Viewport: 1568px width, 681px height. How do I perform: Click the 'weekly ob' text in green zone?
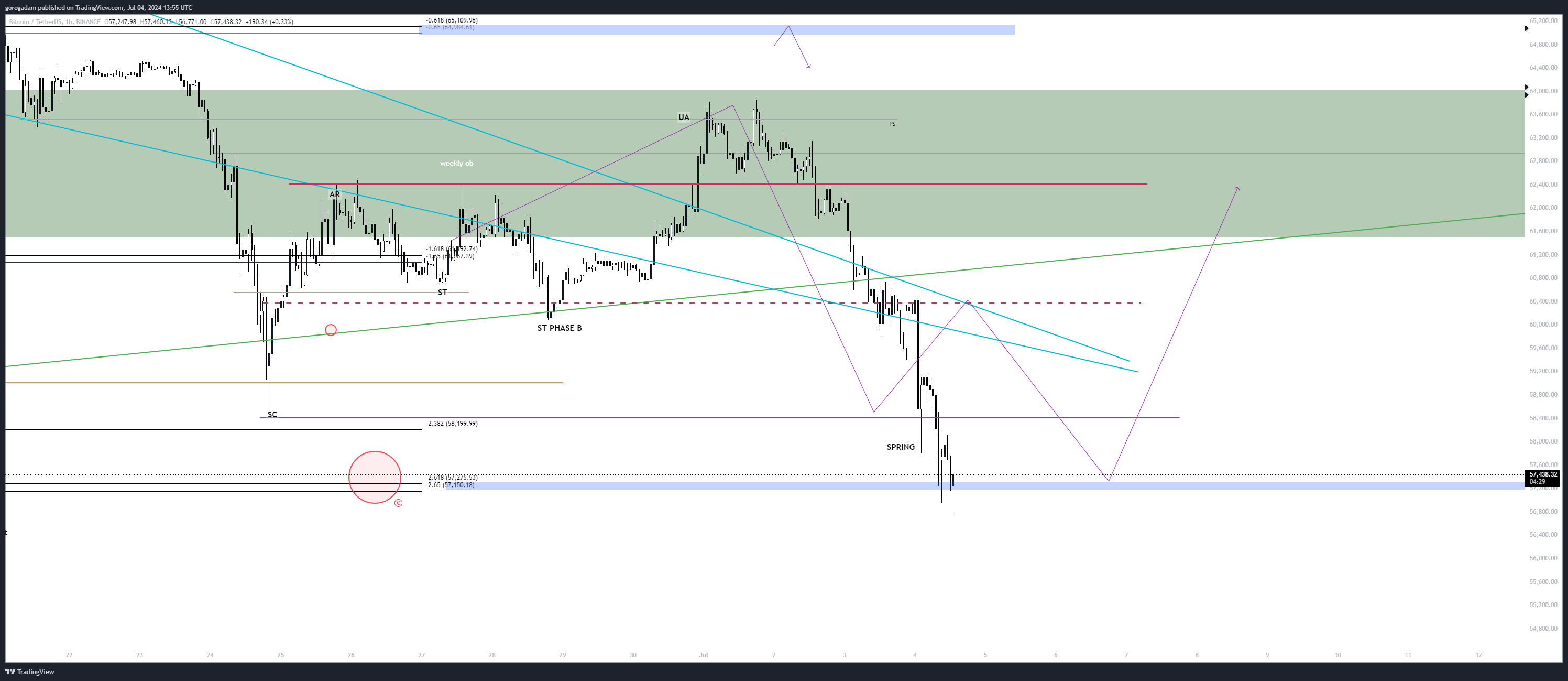[456, 163]
